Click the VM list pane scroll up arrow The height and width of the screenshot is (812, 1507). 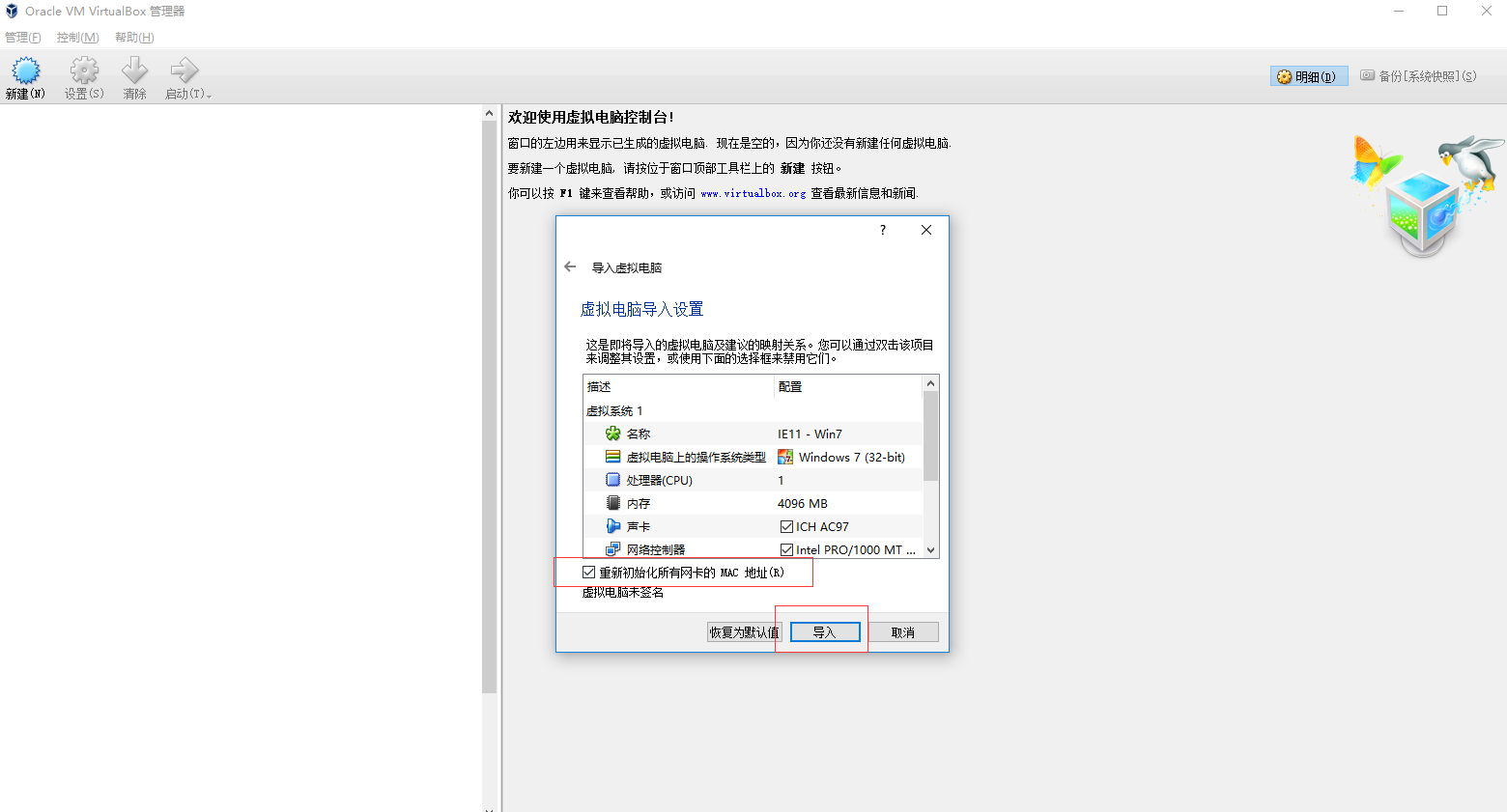[x=489, y=113]
